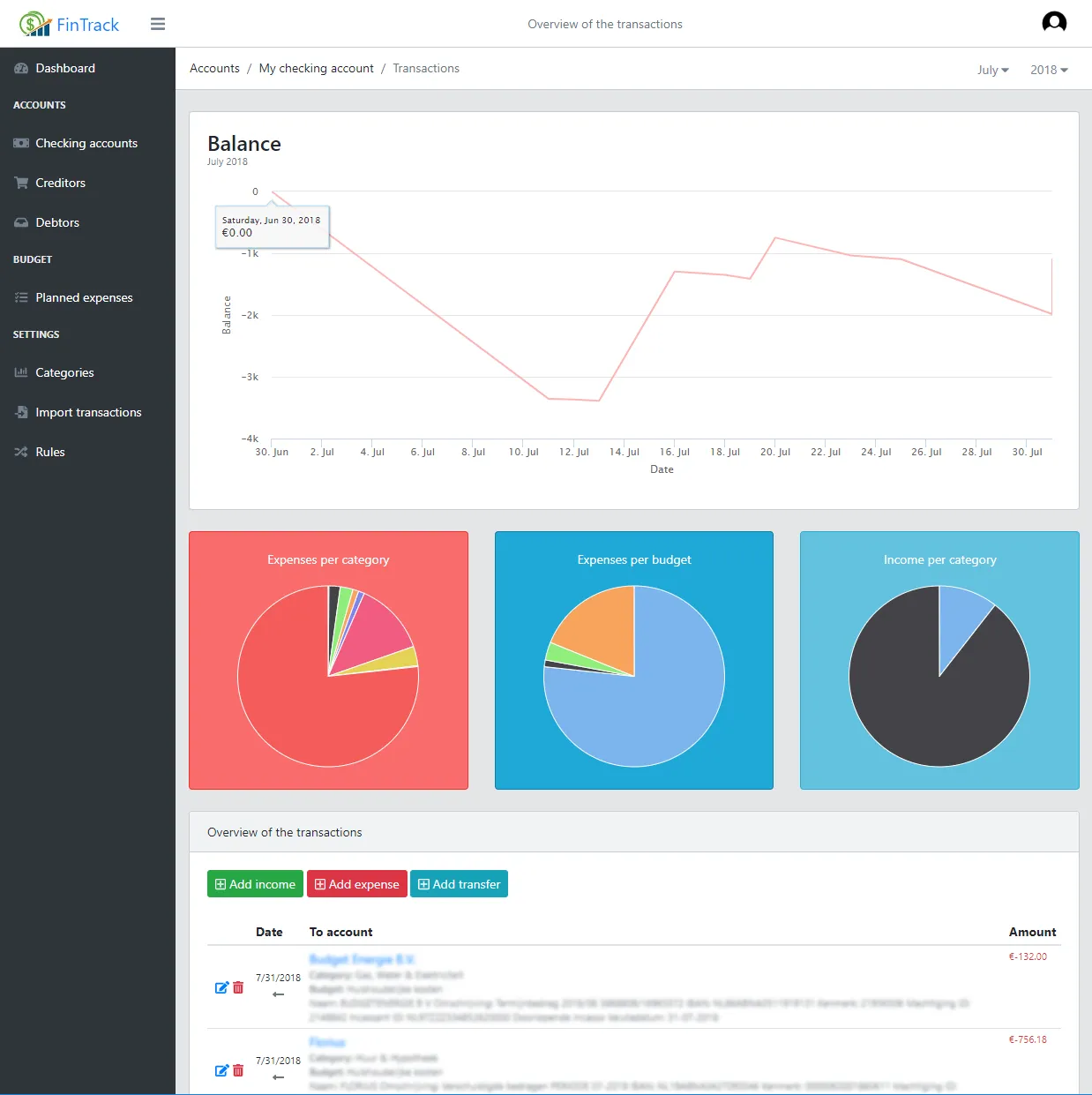Screen dimensions: 1092x1095
Task: Open Categories using the chart icon
Action: click(x=21, y=372)
